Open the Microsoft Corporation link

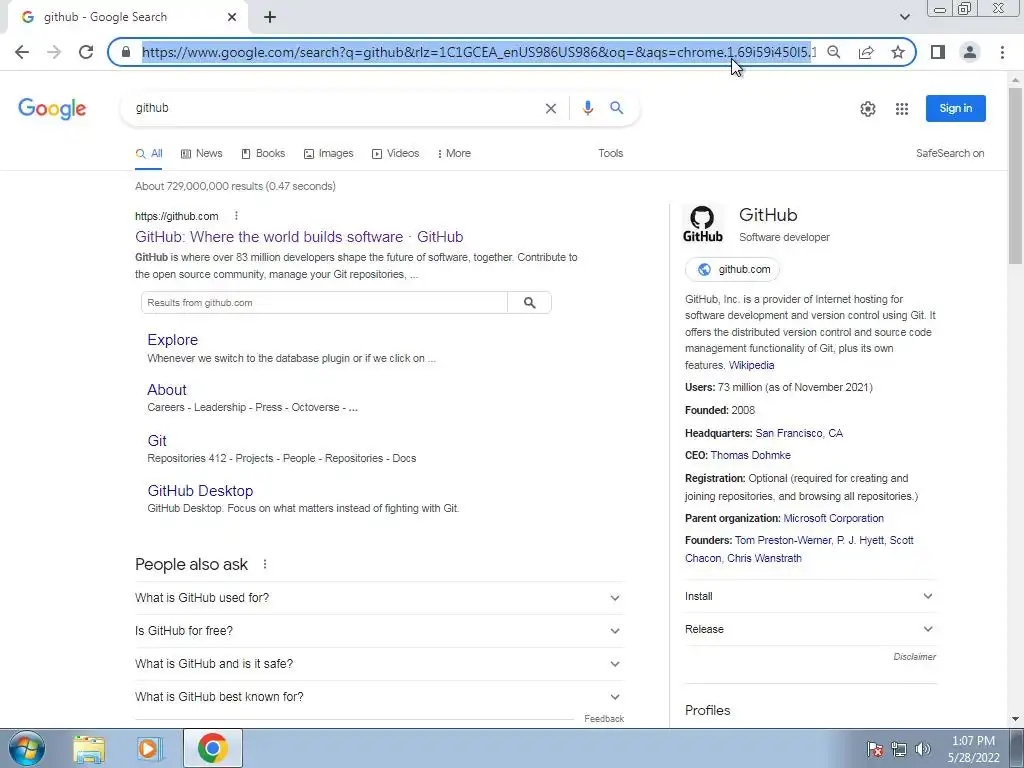point(833,519)
